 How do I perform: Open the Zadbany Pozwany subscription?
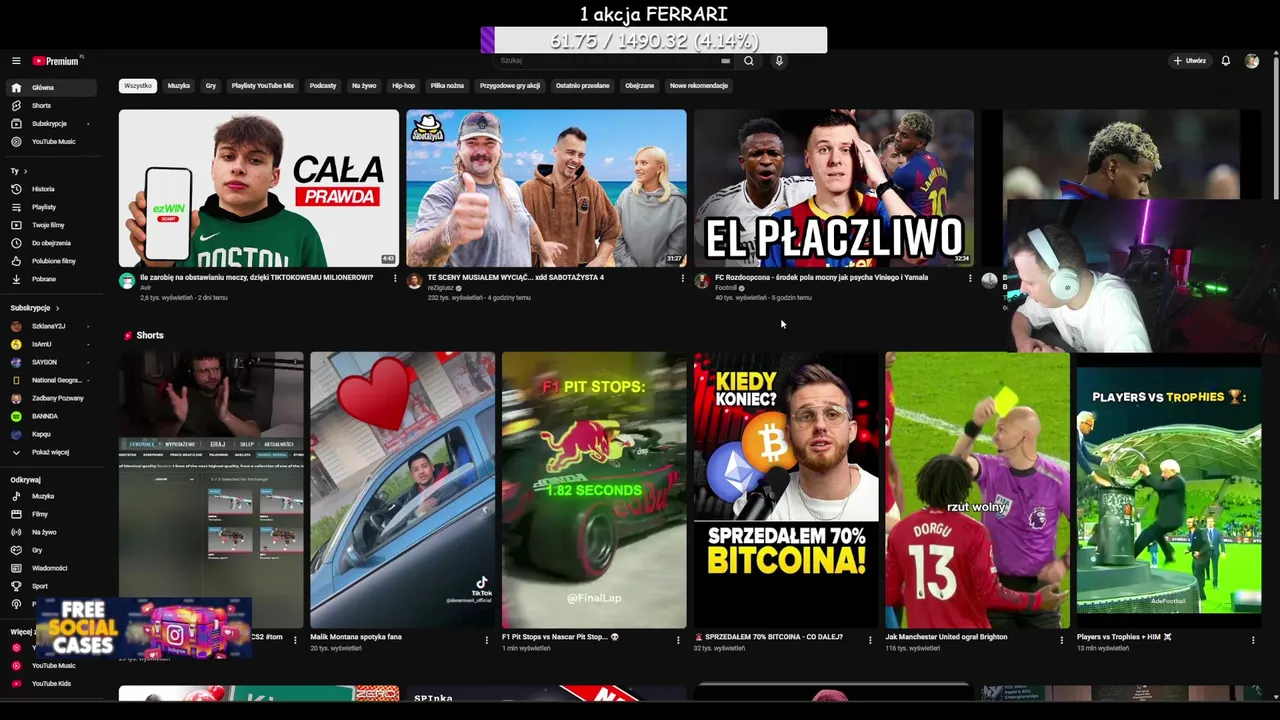click(x=52, y=398)
